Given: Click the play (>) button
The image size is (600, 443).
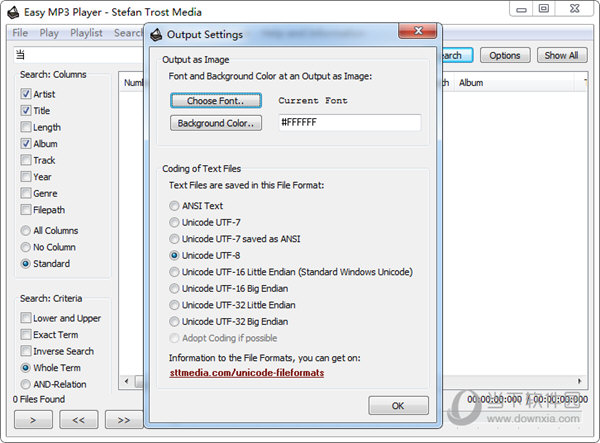Looking at the screenshot, I should tap(33, 420).
